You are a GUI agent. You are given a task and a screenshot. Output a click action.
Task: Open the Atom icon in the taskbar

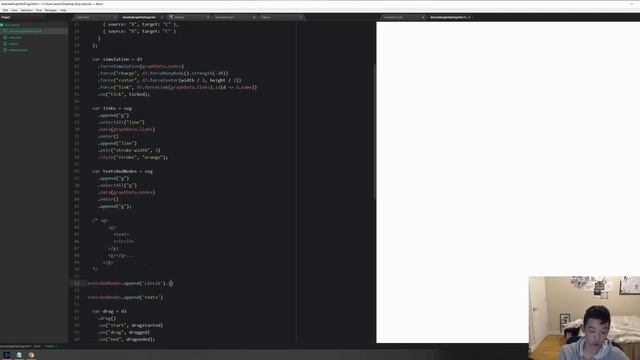coord(19,355)
